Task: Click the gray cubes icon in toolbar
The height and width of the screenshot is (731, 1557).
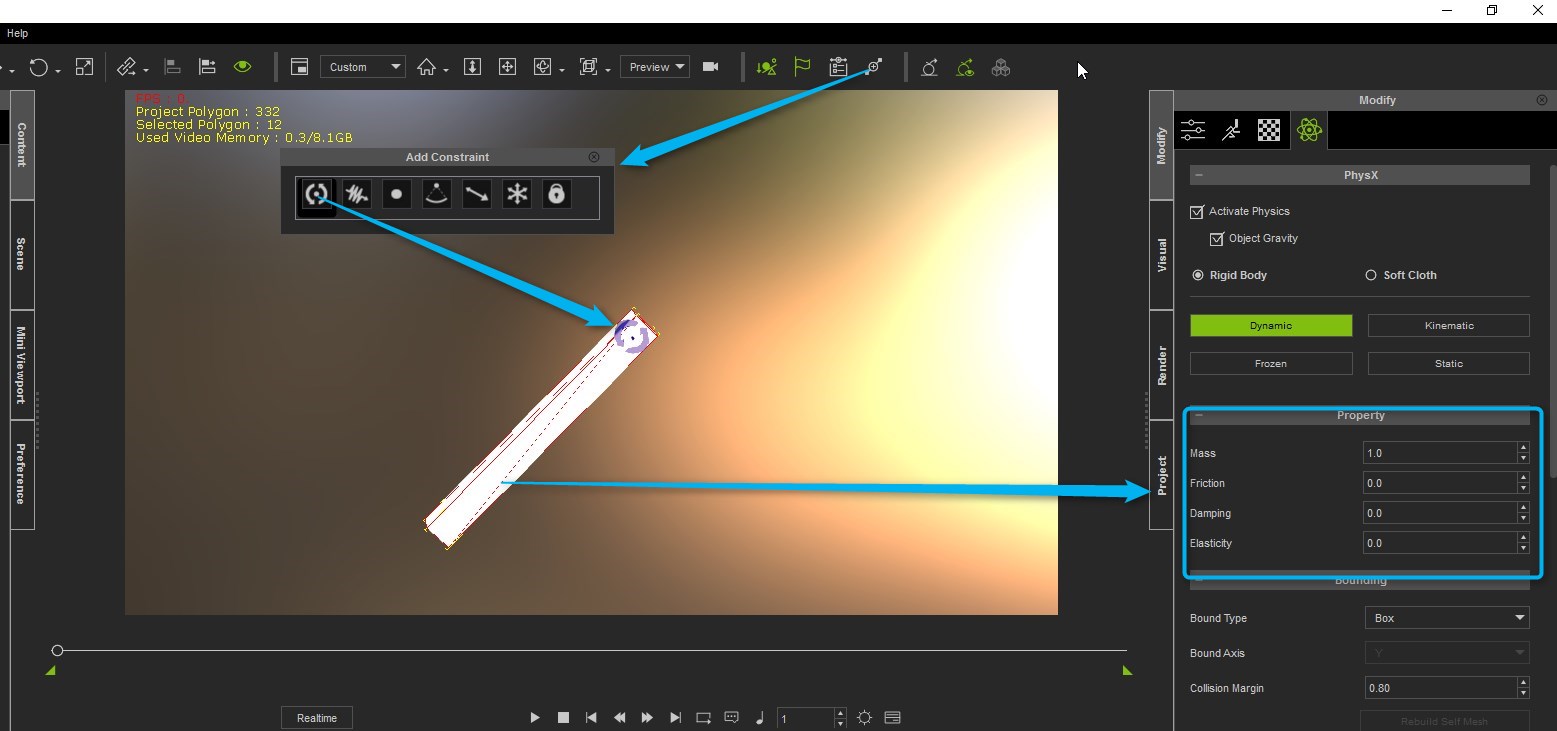Action: [1000, 67]
